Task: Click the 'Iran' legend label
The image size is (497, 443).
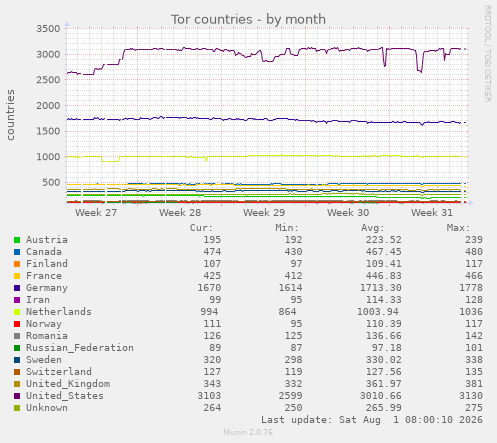Action: tap(38, 300)
